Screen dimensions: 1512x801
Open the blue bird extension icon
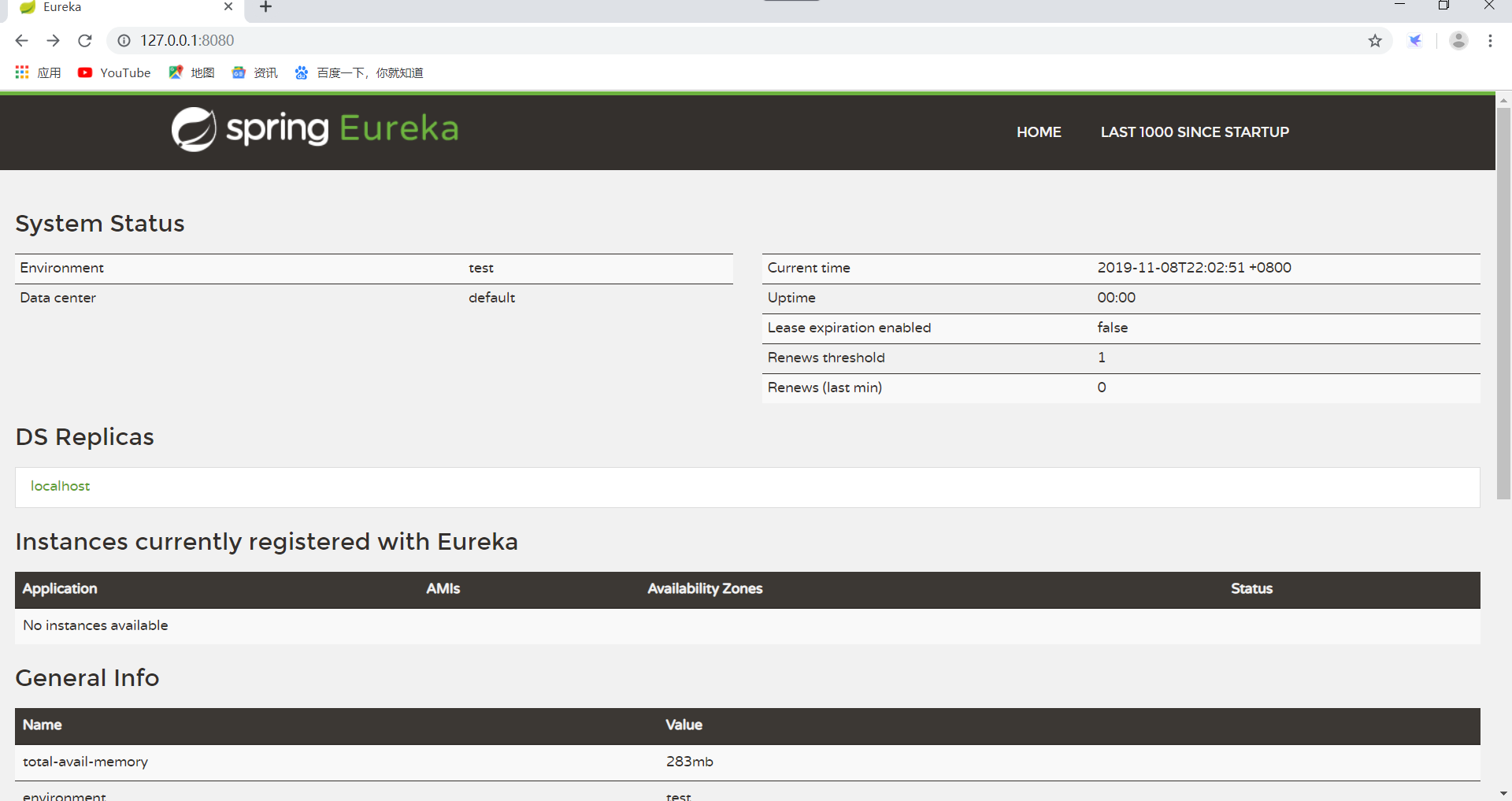point(1415,40)
